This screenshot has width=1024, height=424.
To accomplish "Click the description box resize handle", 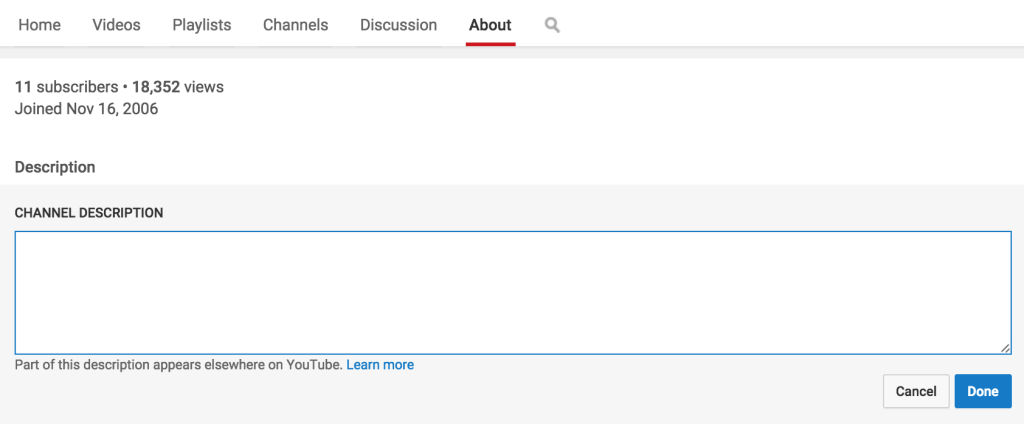I will click(x=1005, y=348).
